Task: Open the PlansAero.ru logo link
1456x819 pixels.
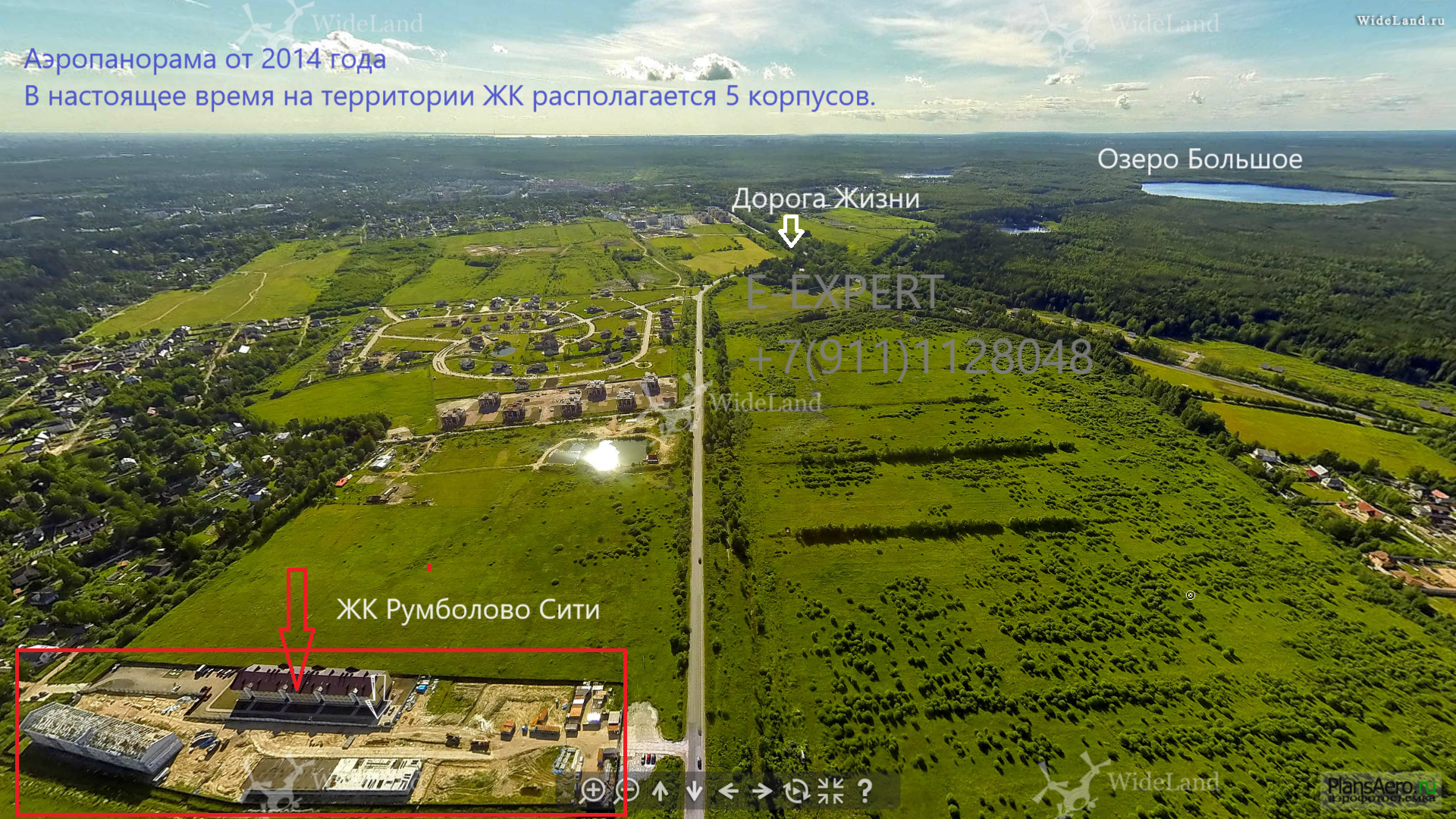Action: 1382,789
